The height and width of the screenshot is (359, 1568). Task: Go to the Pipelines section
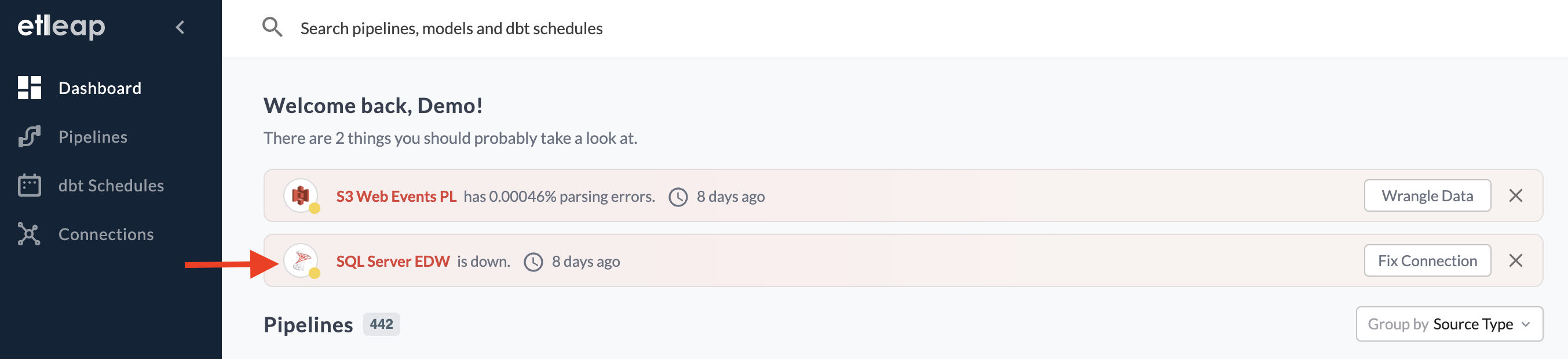(93, 137)
